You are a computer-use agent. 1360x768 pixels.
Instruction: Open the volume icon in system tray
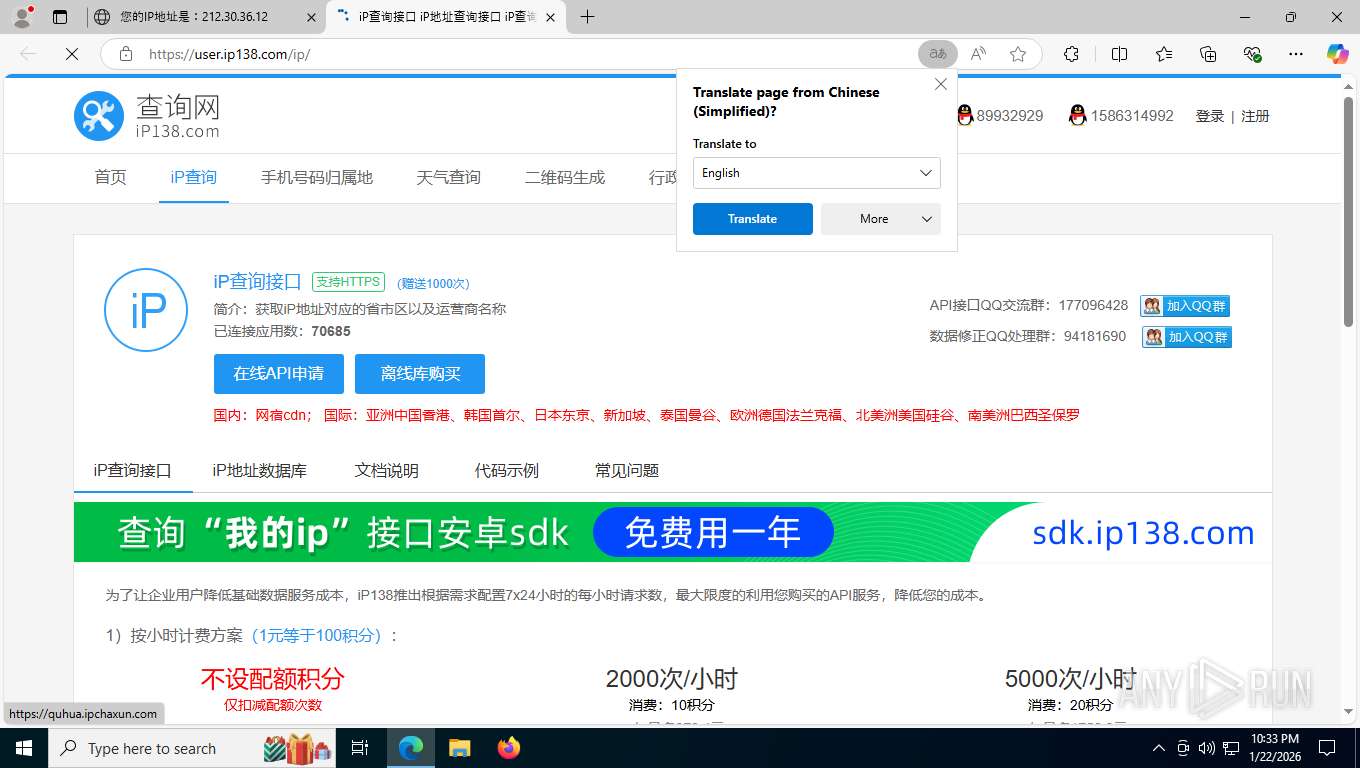pyautogui.click(x=1207, y=748)
